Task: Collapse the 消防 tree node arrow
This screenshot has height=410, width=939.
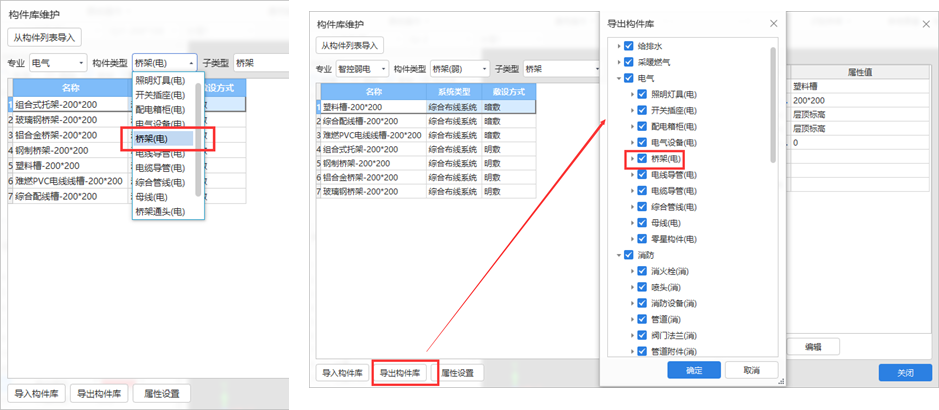Action: click(x=618, y=255)
